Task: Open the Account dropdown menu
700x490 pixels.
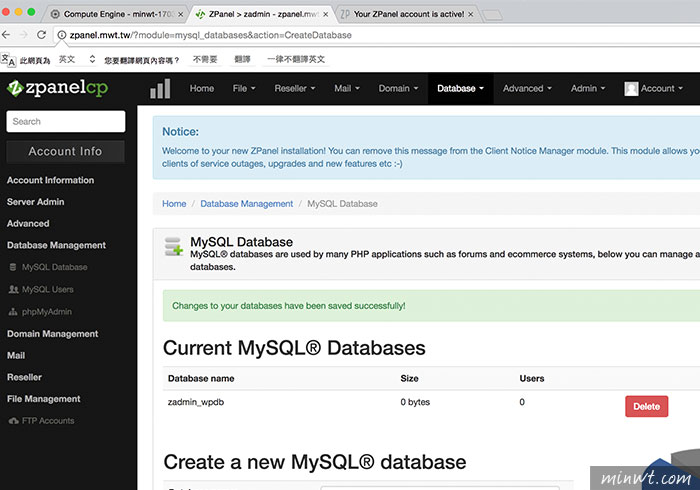Action: [x=654, y=88]
